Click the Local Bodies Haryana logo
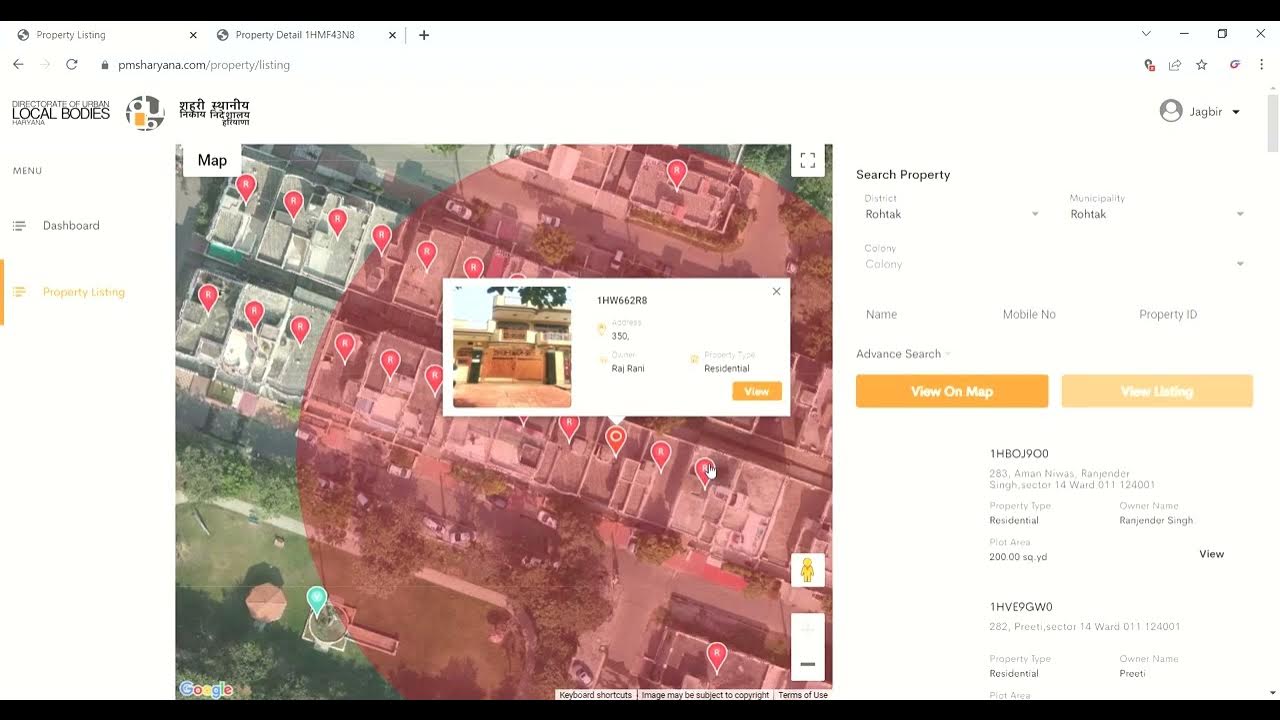 pos(61,112)
